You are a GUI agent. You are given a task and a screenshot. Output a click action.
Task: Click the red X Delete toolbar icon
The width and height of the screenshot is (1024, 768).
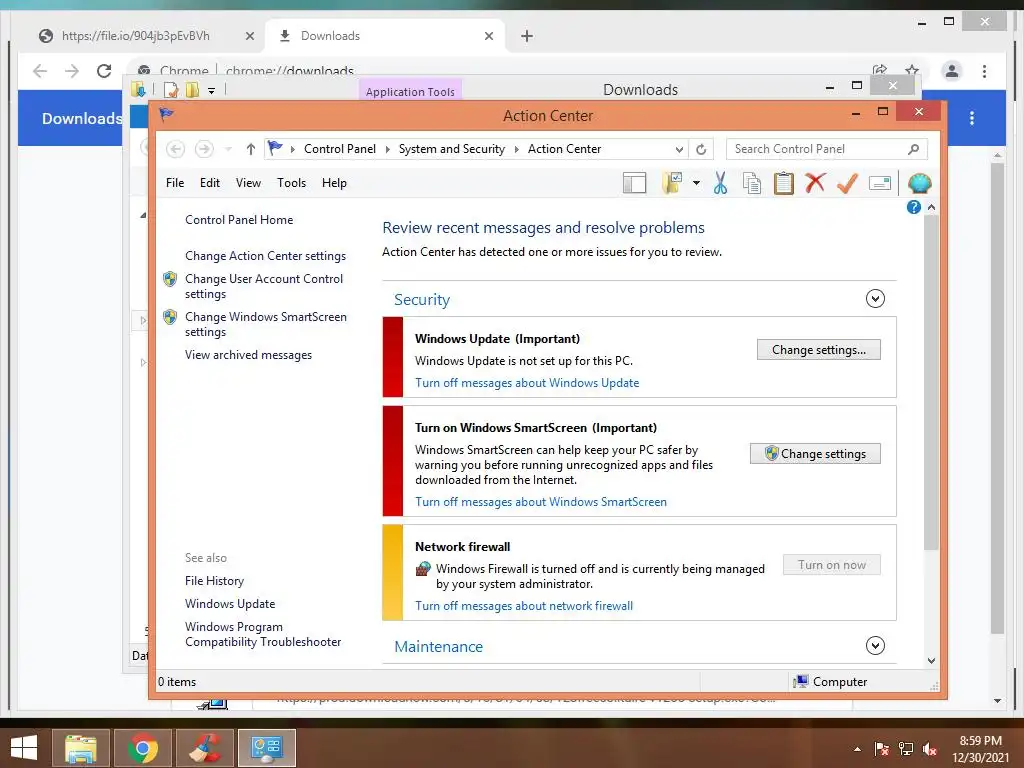[814, 183]
